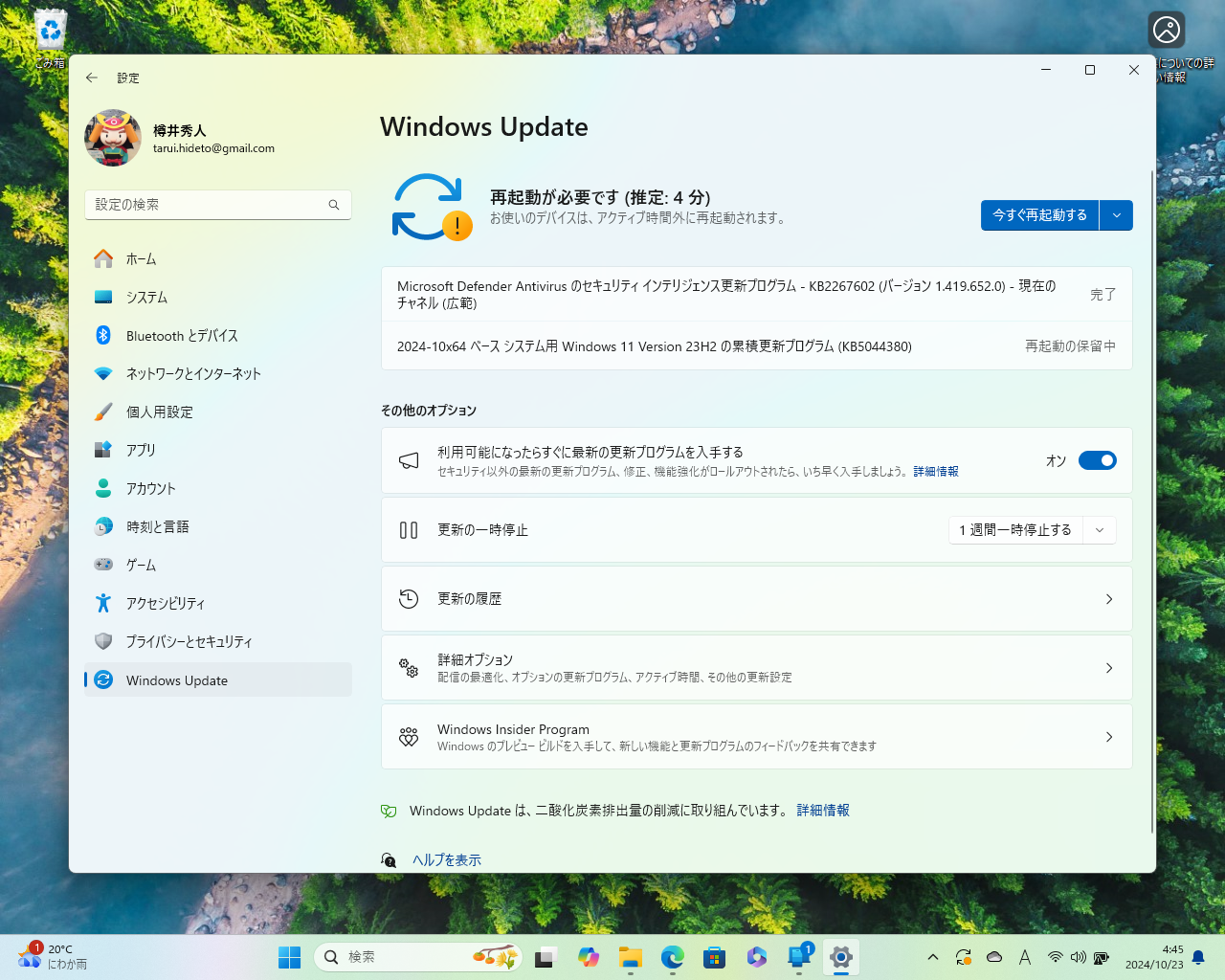This screenshot has width=1225, height=980.
Task: Click the magnifier icon in settings search
Action: point(334,205)
